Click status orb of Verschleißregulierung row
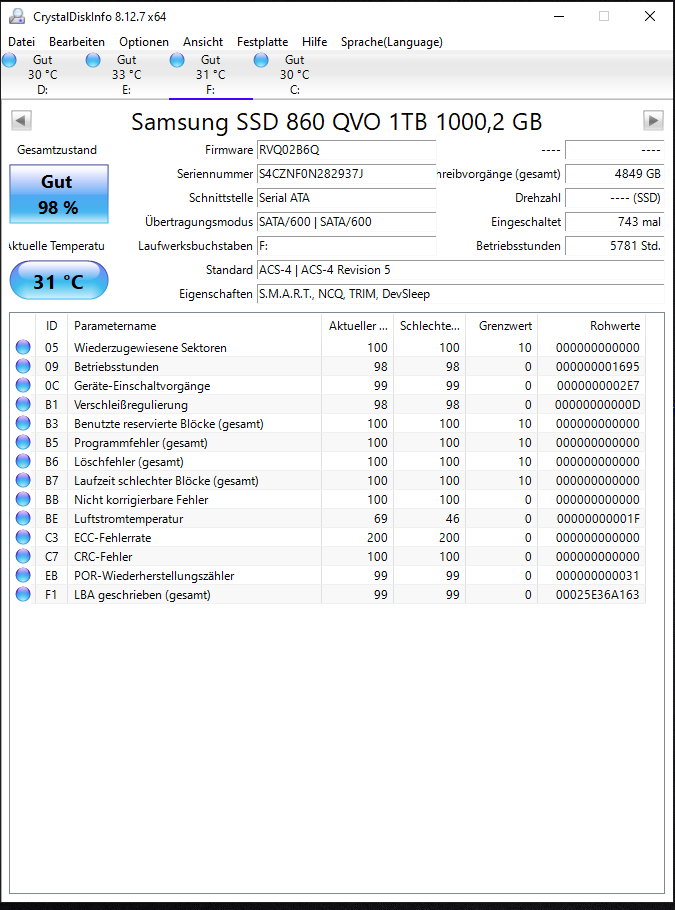The width and height of the screenshot is (675, 910). [23, 405]
